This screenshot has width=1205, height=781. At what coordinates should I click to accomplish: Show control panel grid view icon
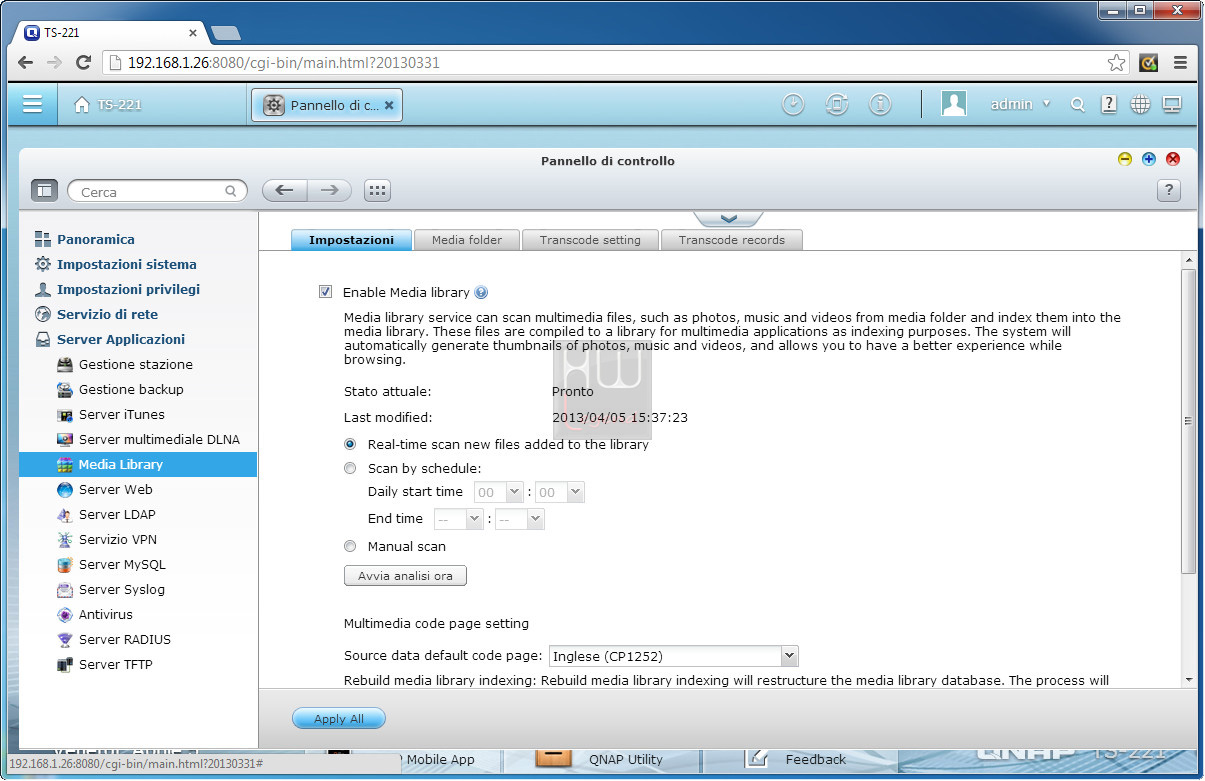pos(377,190)
